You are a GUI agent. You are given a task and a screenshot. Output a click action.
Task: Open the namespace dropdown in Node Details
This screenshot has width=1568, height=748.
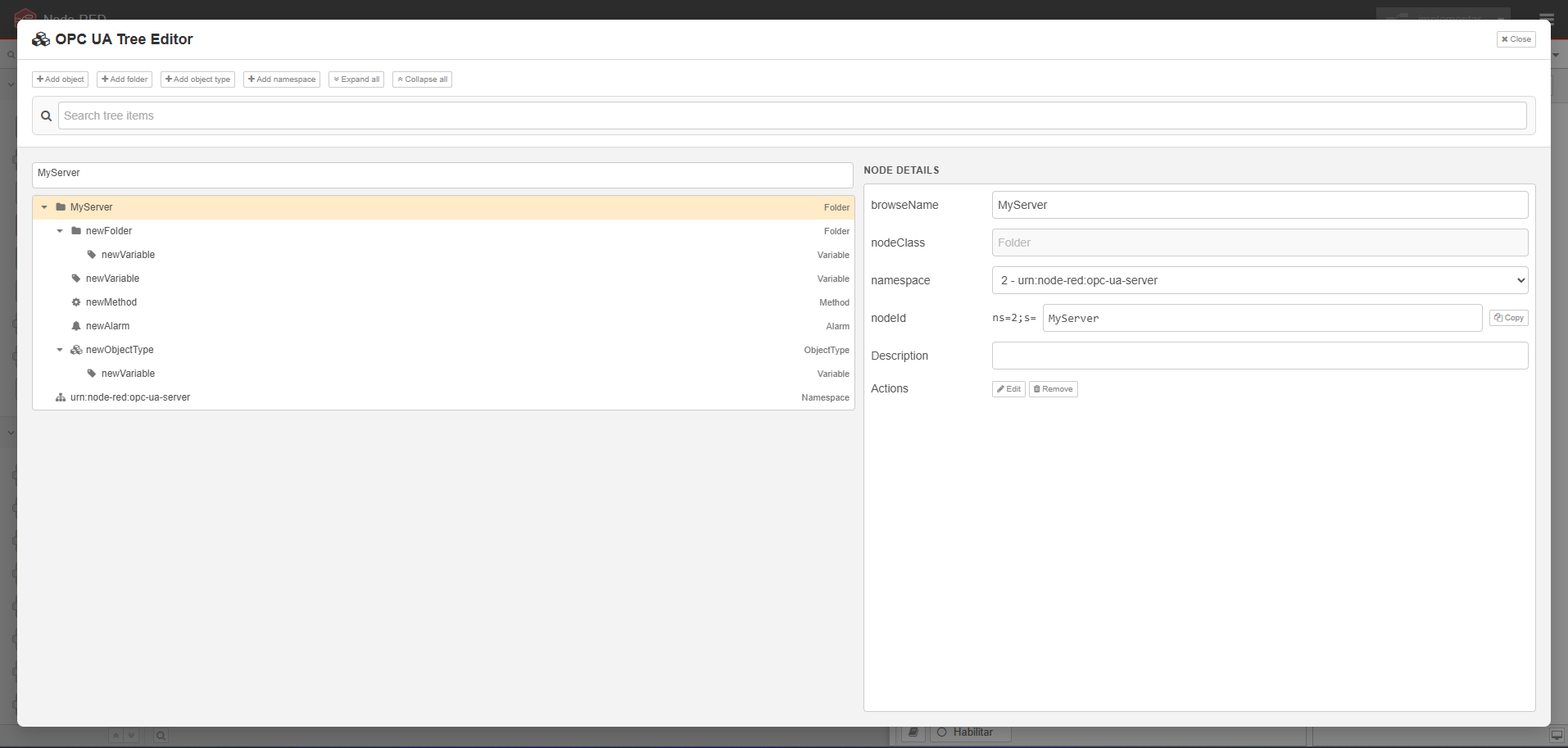click(1260, 280)
